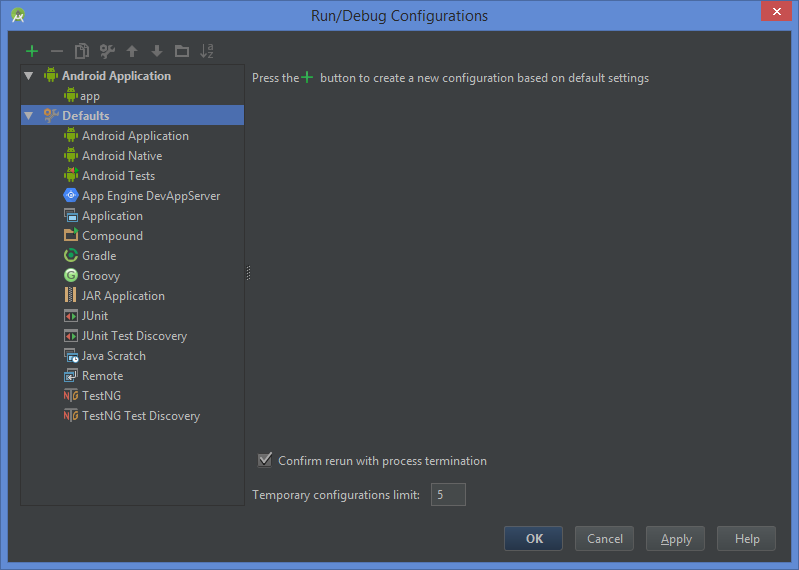Open the edit defaults wrench icon in the toolbar

click(x=107, y=51)
